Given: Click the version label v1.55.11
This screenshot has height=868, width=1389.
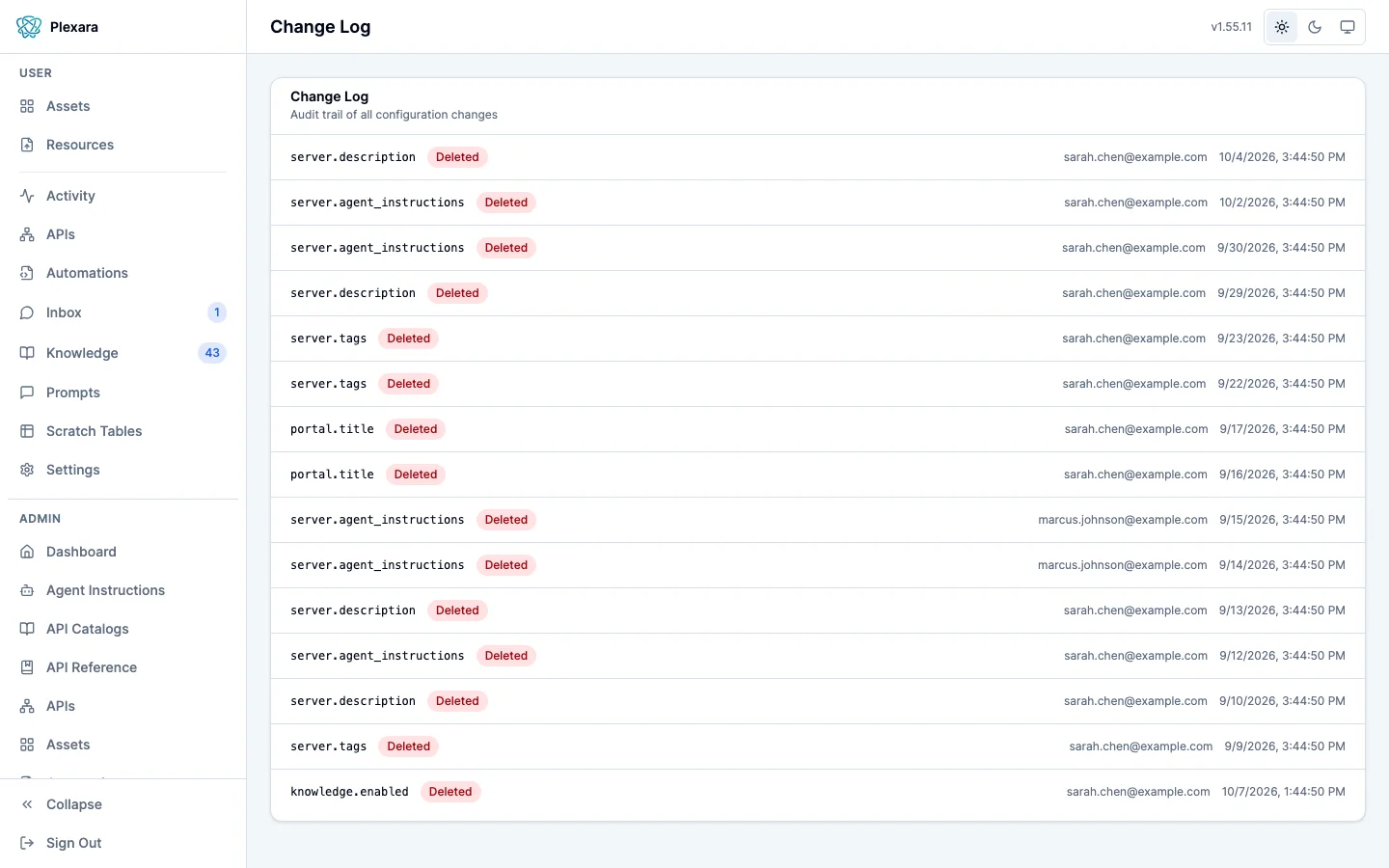Looking at the screenshot, I should pos(1232,27).
